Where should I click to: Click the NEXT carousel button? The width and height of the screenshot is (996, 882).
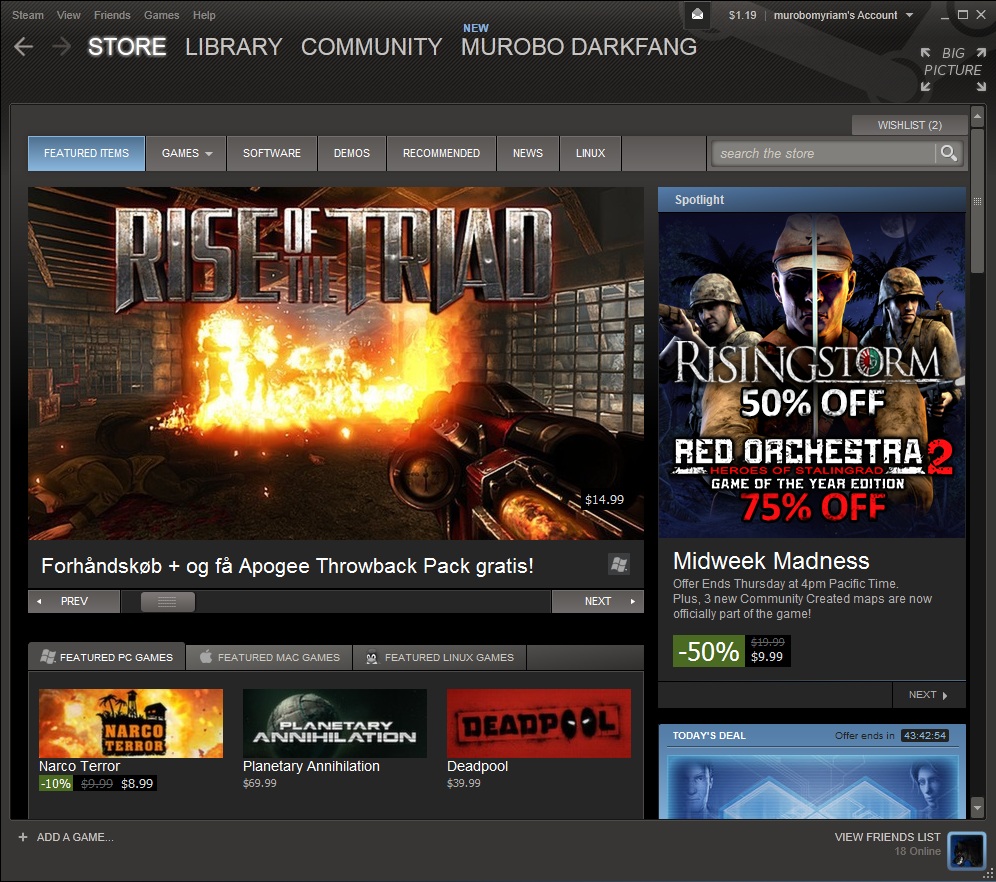(x=598, y=601)
